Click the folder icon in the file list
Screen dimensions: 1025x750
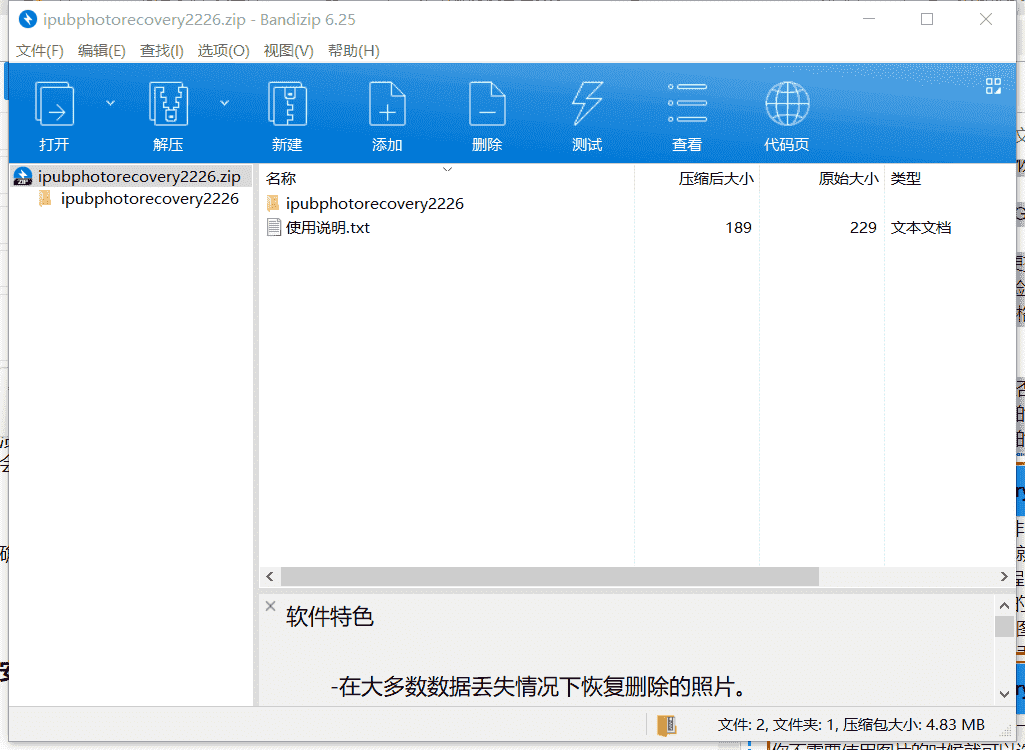click(273, 203)
